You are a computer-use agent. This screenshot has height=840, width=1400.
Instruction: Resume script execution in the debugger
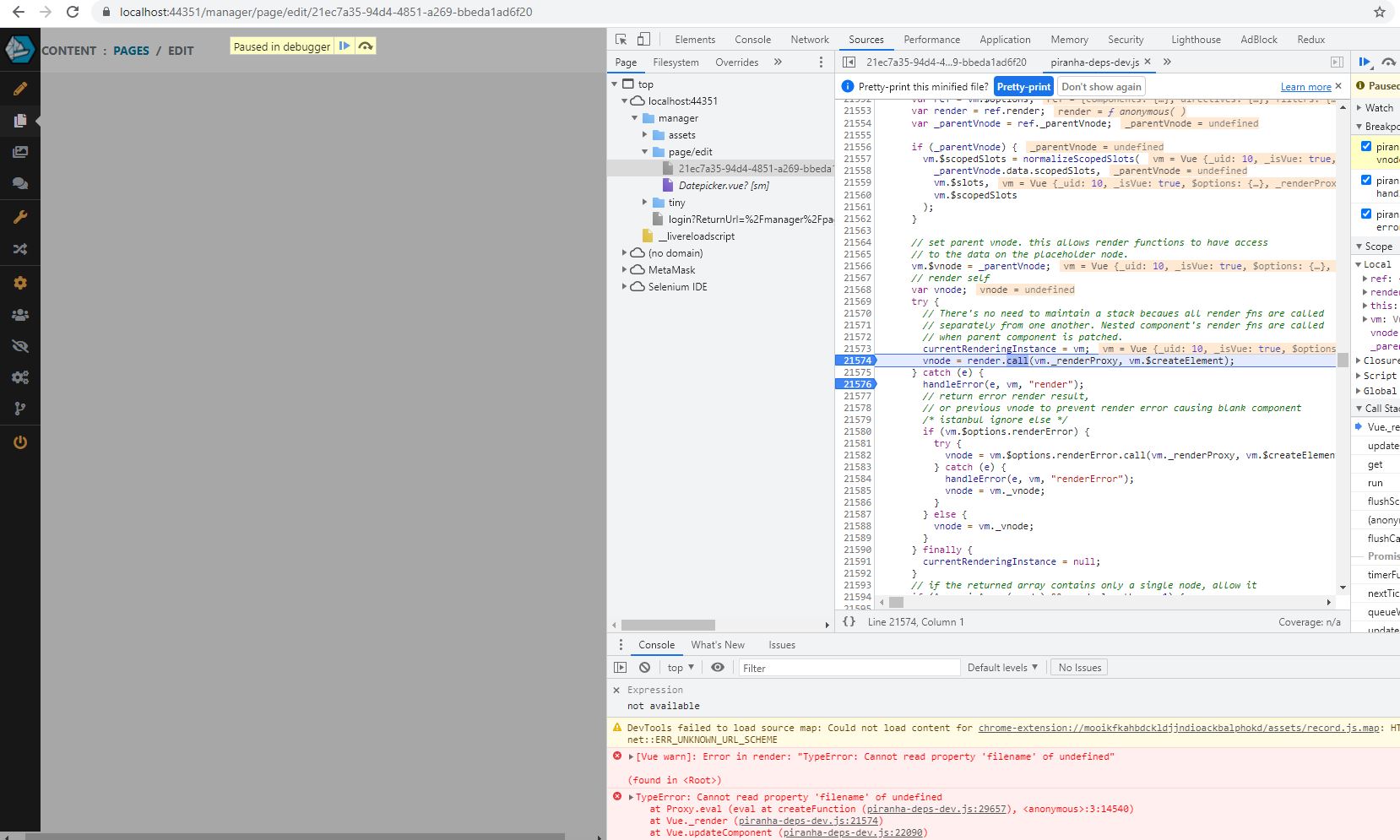[1364, 62]
